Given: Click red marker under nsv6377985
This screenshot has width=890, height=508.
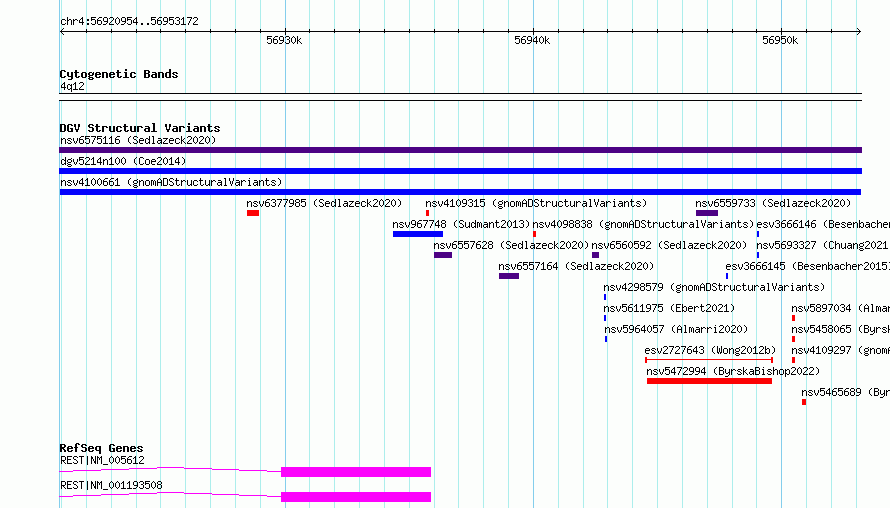Looking at the screenshot, I should click(253, 213).
